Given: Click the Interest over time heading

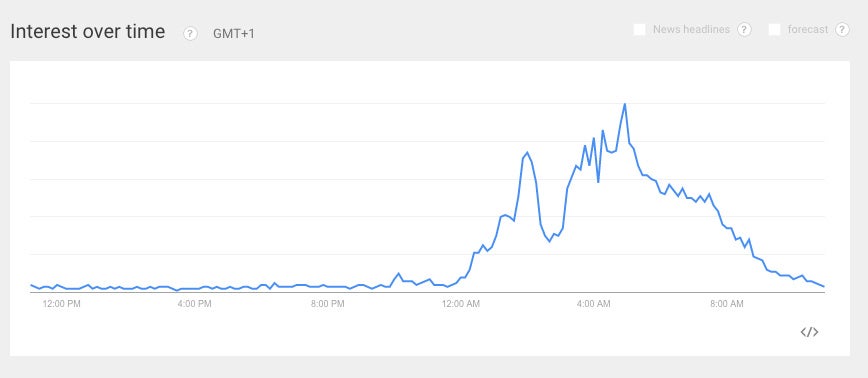Looking at the screenshot, I should 87,32.
